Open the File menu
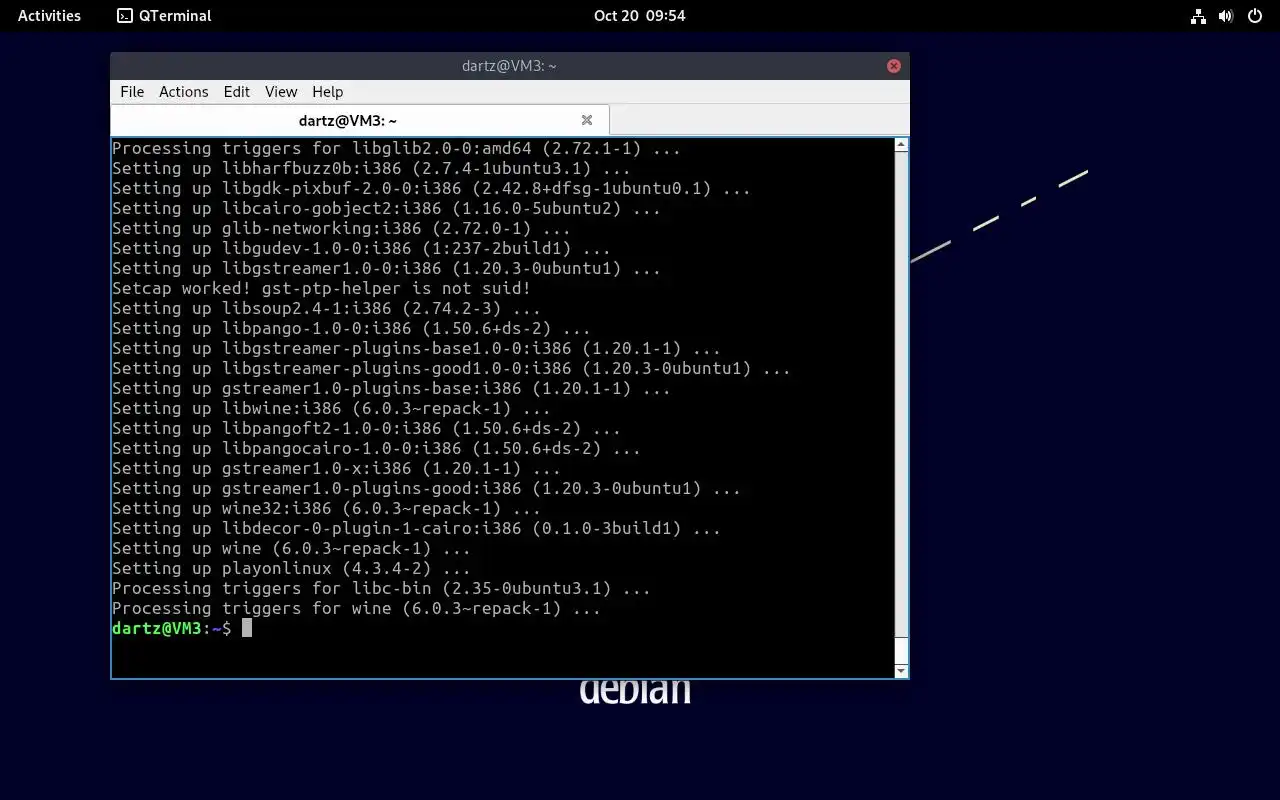Screen dimensions: 1280x800 coord(132,92)
